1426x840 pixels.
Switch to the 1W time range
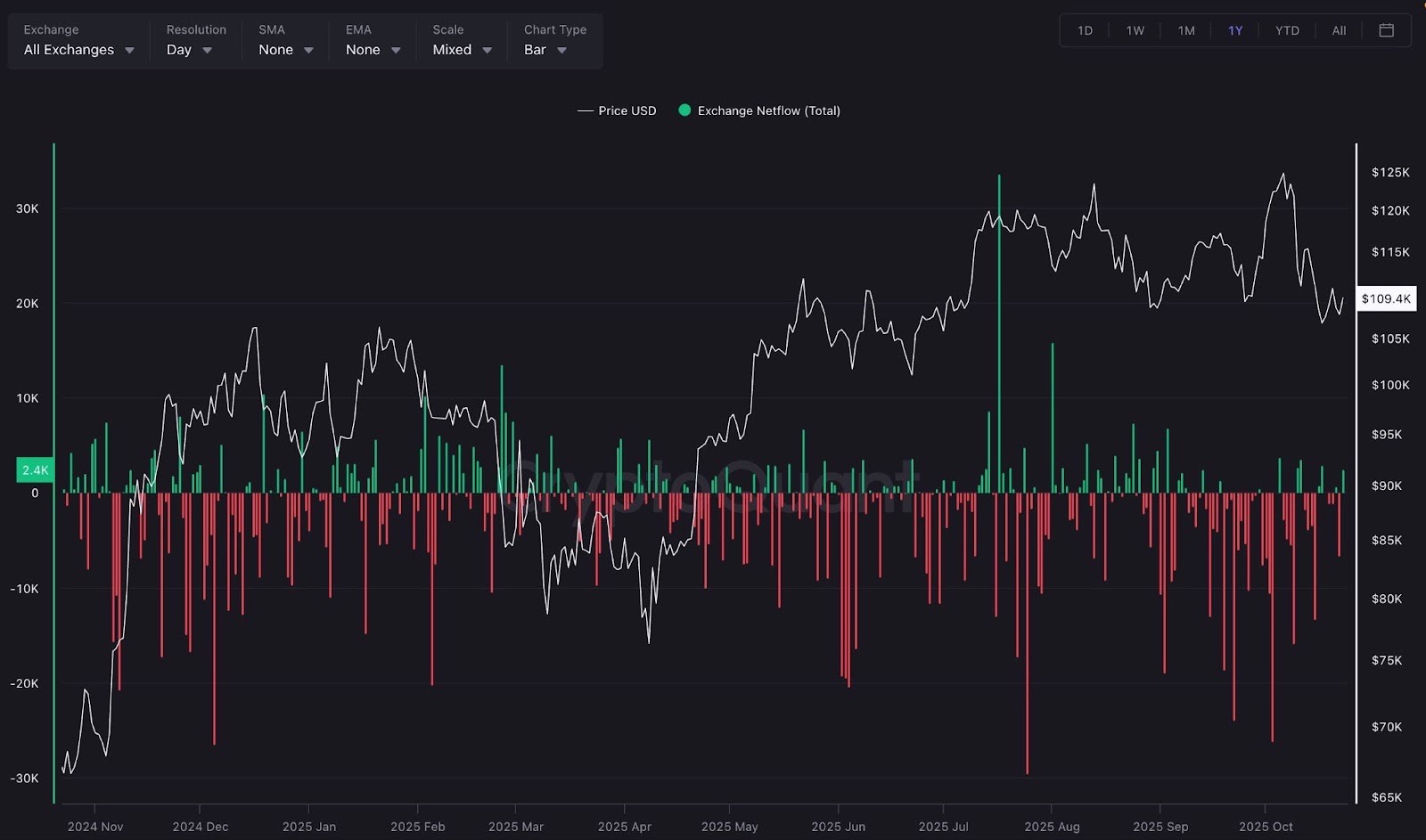(1135, 30)
